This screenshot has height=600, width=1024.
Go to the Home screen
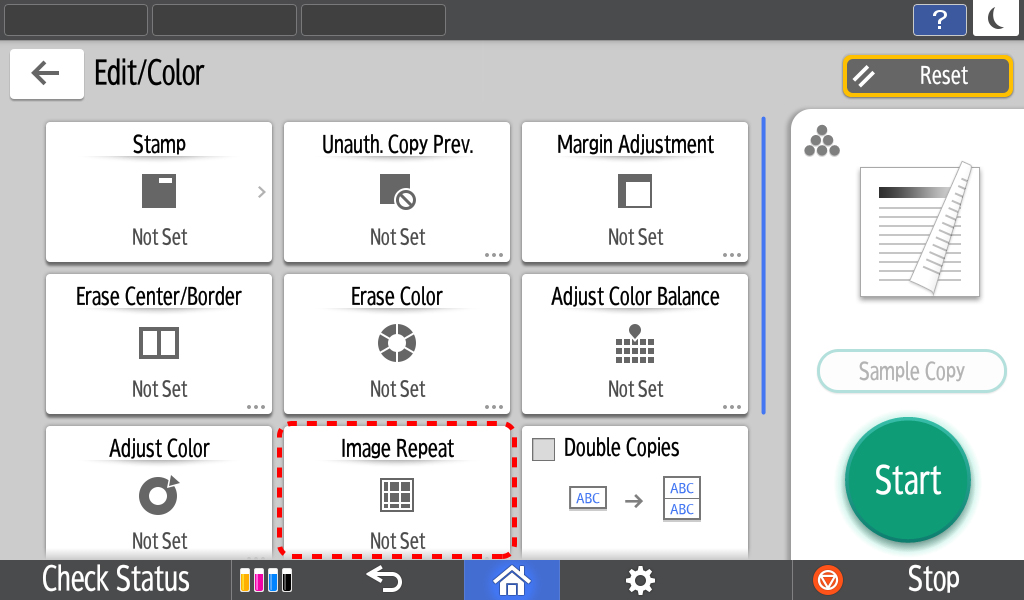[x=511, y=579]
